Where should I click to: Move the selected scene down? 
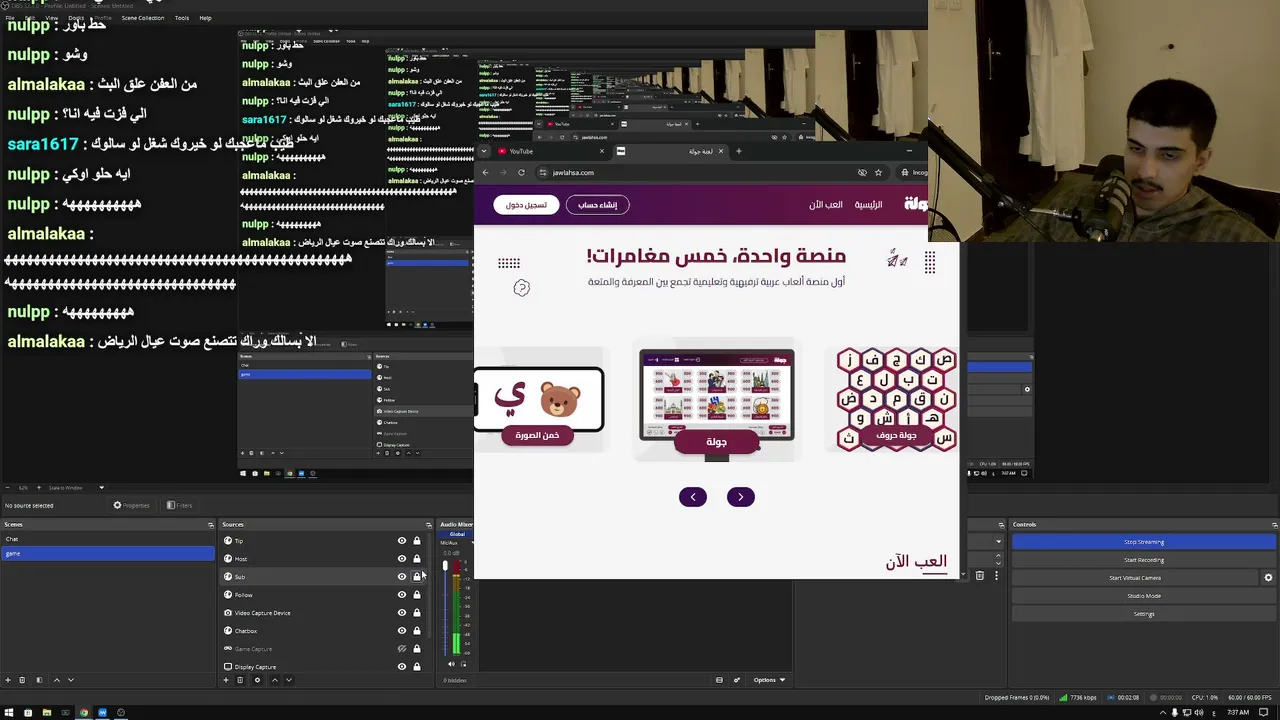(70, 680)
